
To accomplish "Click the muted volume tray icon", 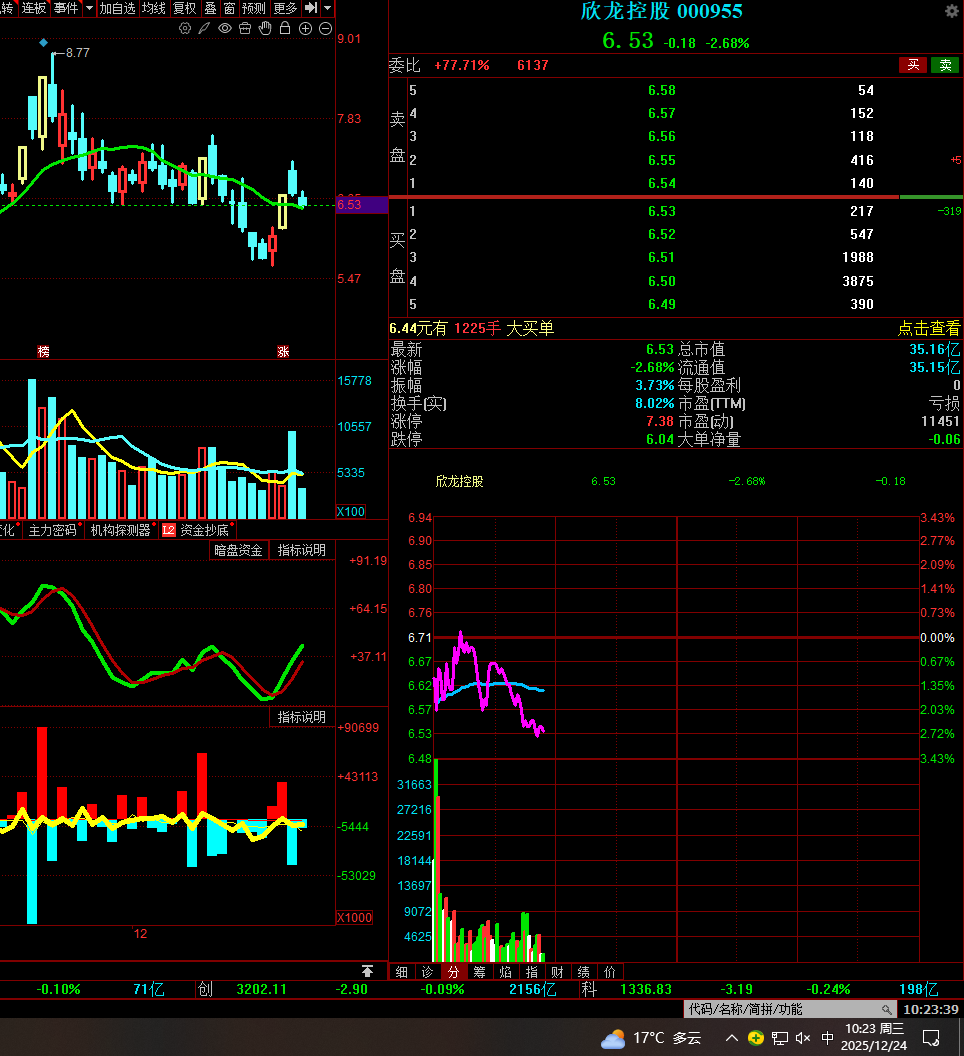I will point(802,1038).
